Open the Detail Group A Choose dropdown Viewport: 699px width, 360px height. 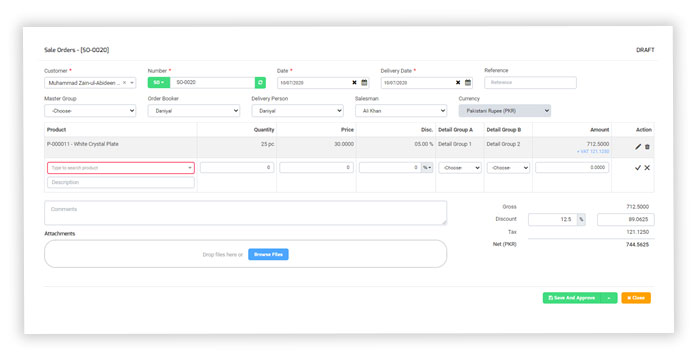click(x=460, y=168)
